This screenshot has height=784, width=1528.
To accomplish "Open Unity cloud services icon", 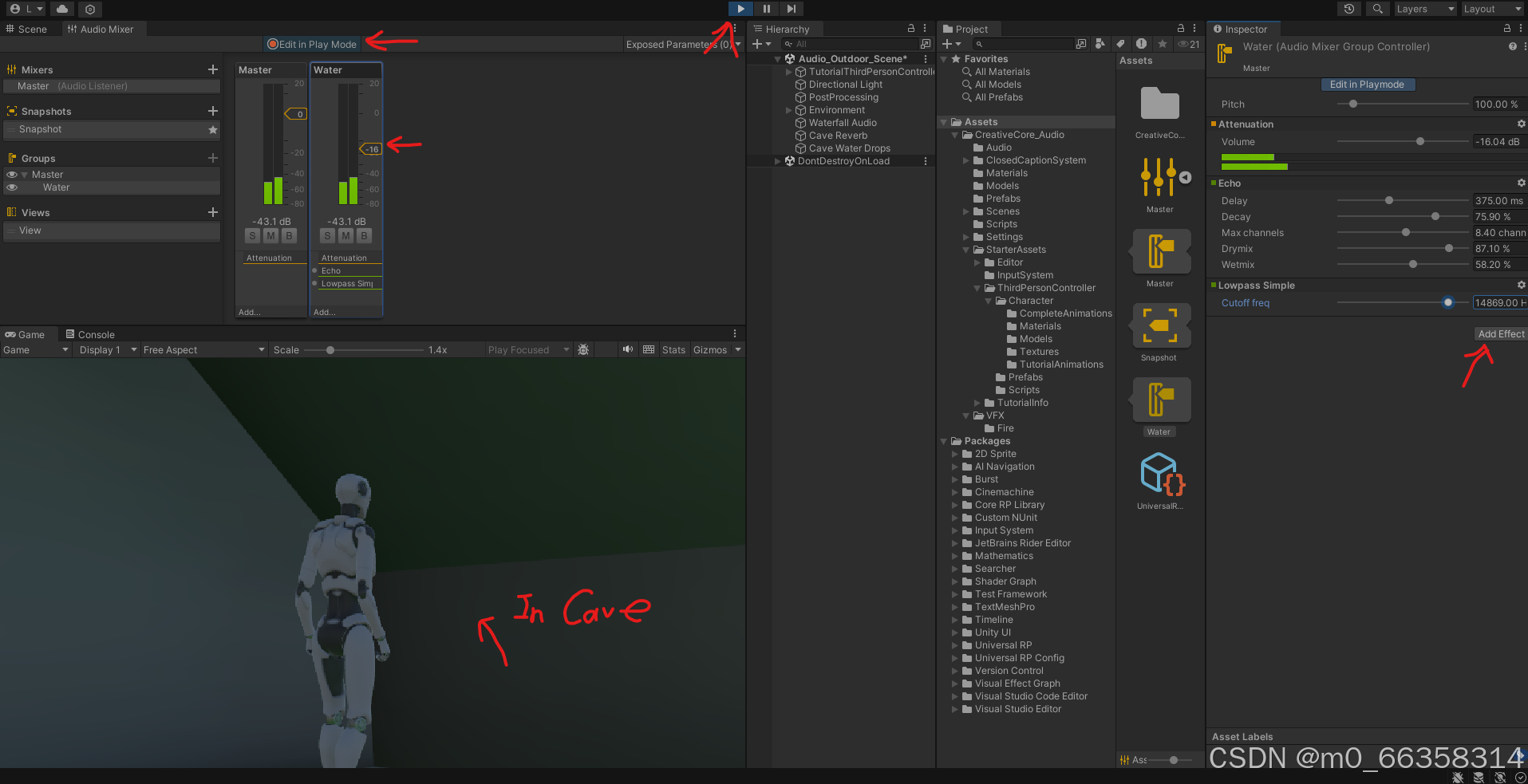I will tap(62, 9).
